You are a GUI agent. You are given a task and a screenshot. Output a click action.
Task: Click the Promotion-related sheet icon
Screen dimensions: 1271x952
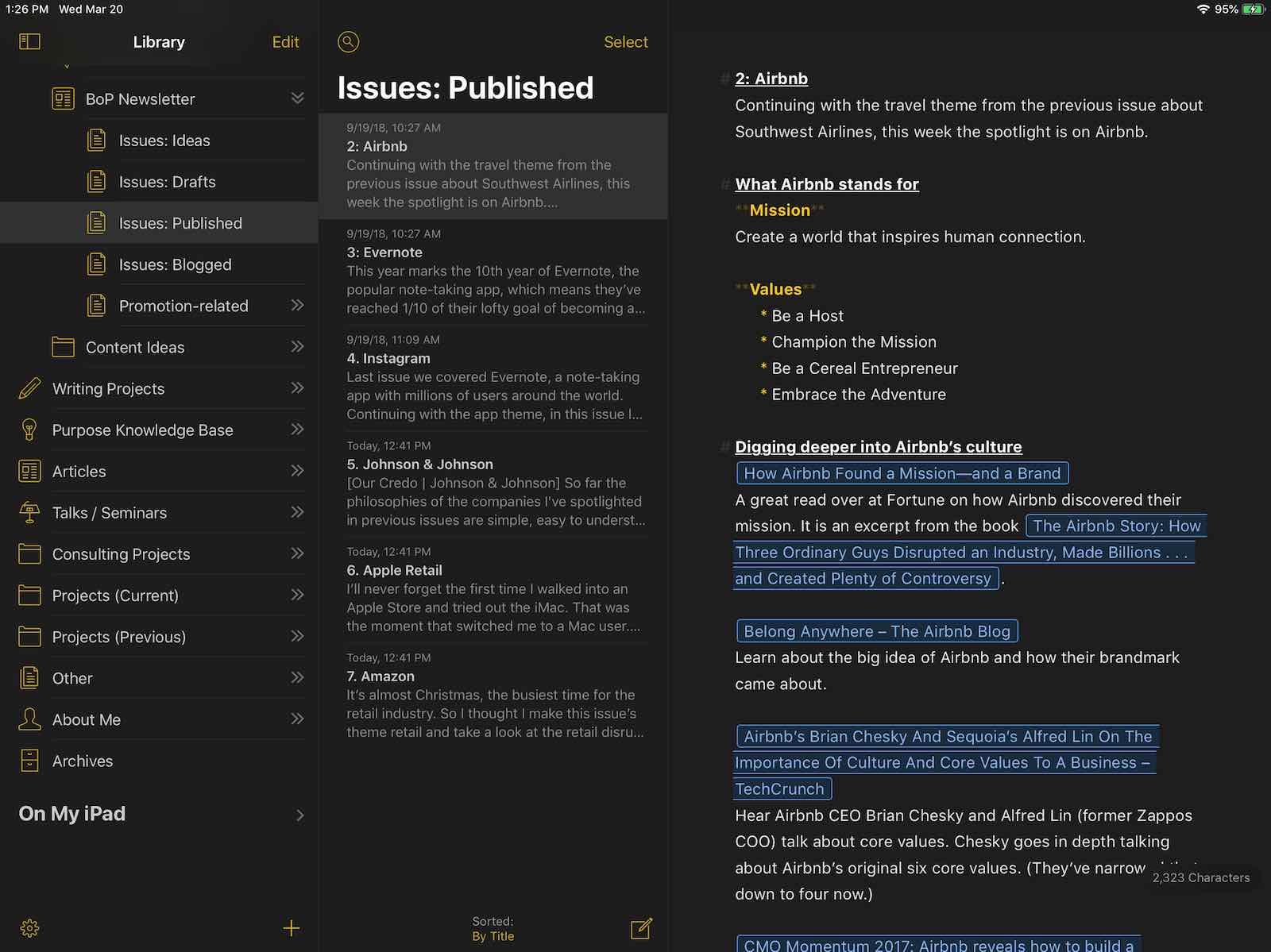pos(96,306)
